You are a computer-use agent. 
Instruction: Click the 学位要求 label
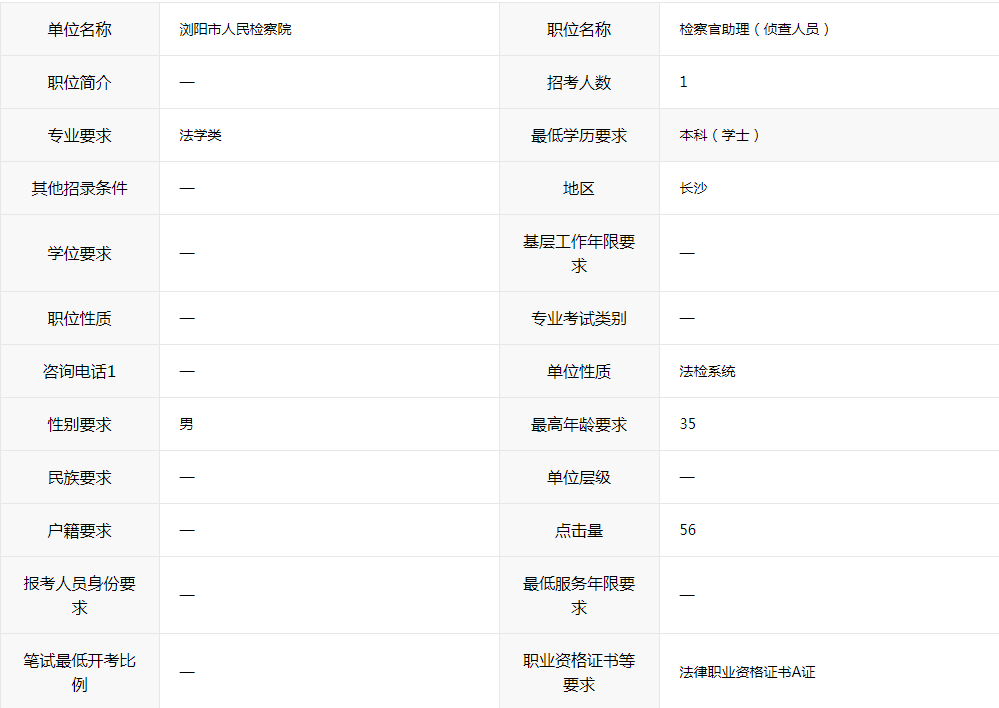(80, 253)
